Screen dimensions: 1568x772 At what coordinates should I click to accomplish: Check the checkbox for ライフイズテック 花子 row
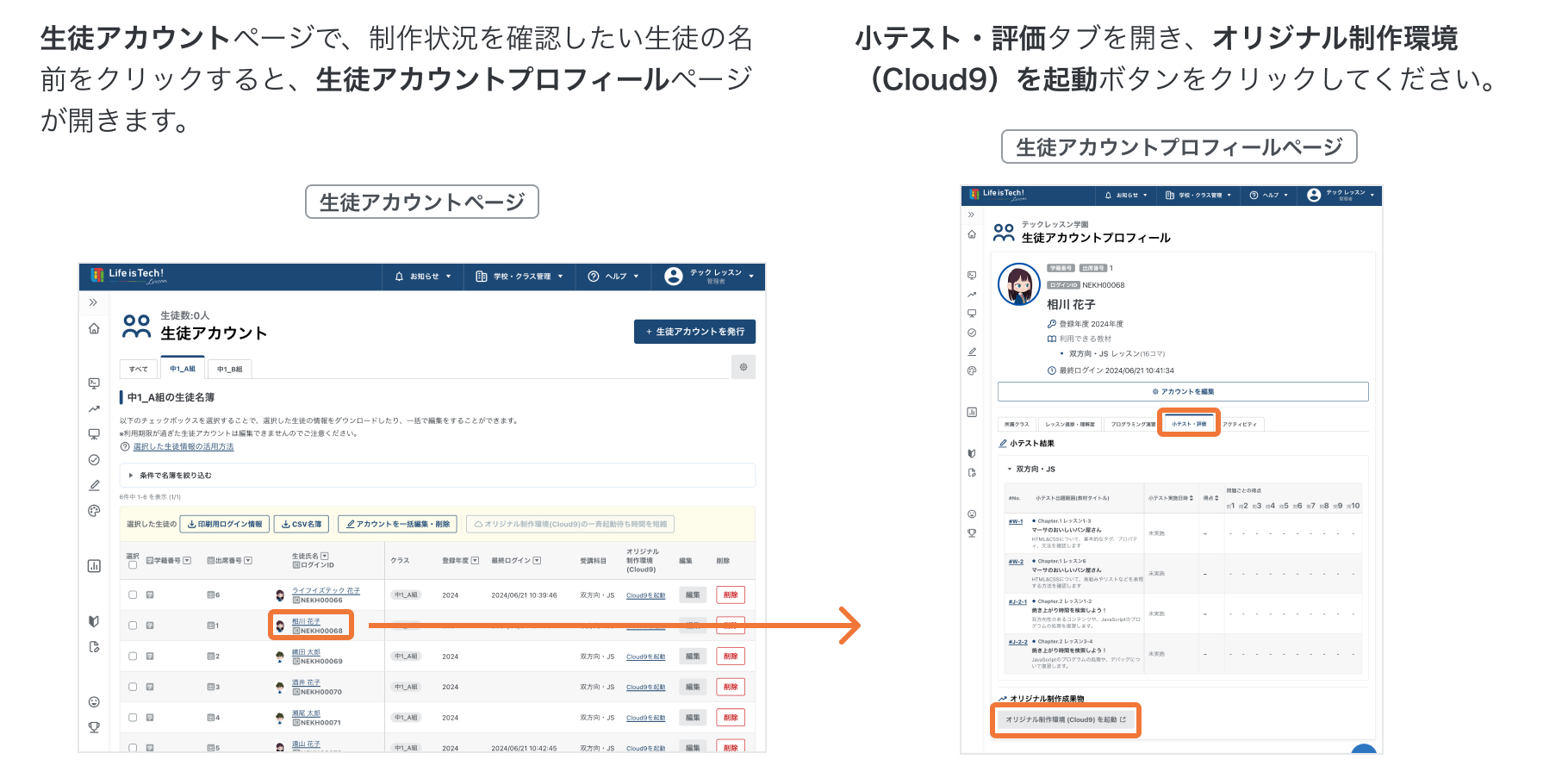point(133,595)
